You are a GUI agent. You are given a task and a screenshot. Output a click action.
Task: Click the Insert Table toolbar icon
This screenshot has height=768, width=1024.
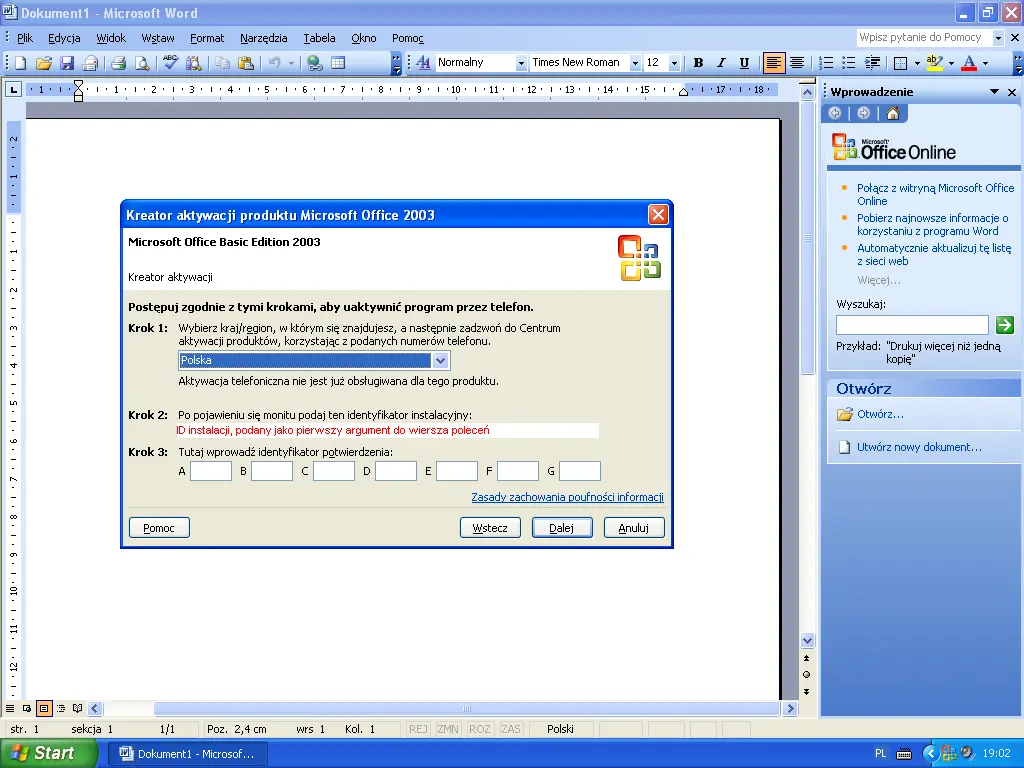coord(339,63)
